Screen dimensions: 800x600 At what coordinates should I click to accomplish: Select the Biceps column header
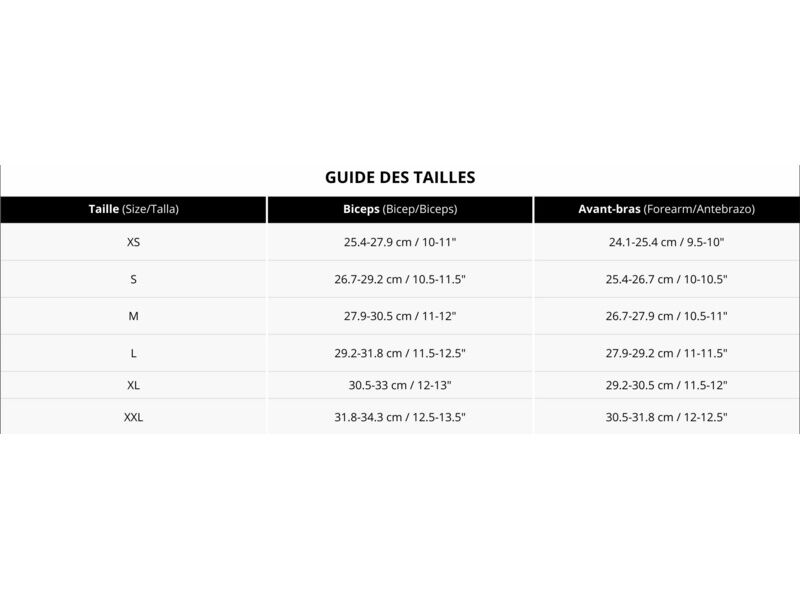click(400, 209)
